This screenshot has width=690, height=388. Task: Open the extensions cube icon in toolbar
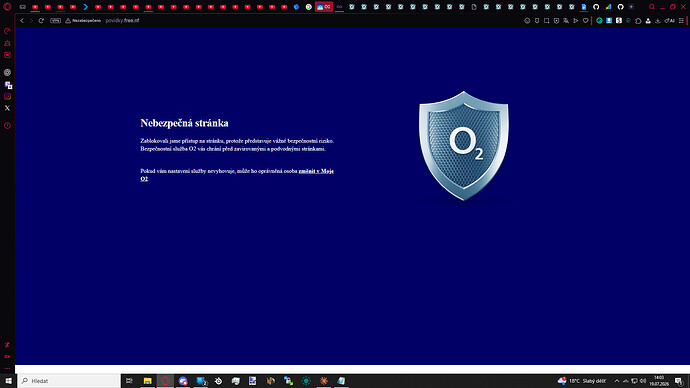(638, 21)
